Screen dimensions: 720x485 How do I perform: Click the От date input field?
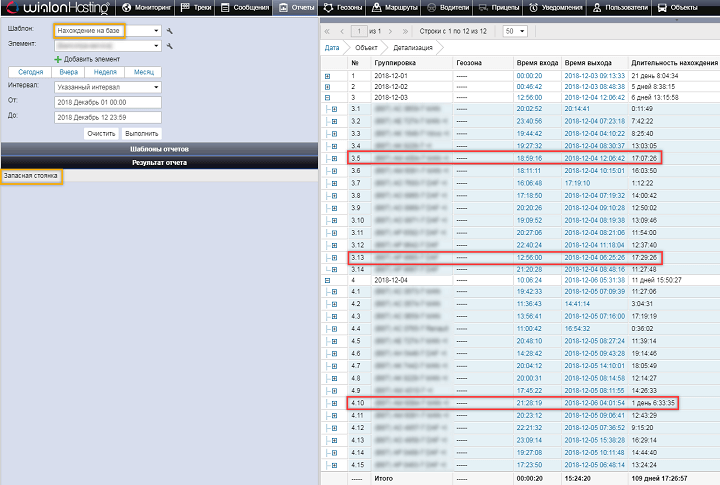tap(107, 102)
